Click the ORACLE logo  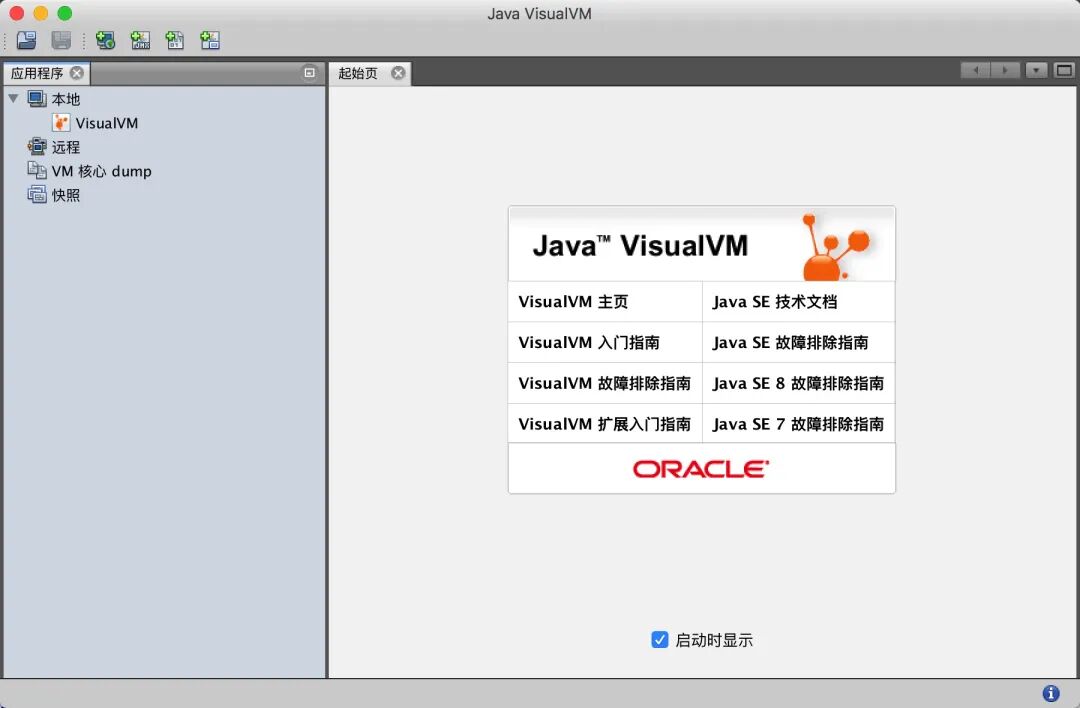coord(700,469)
